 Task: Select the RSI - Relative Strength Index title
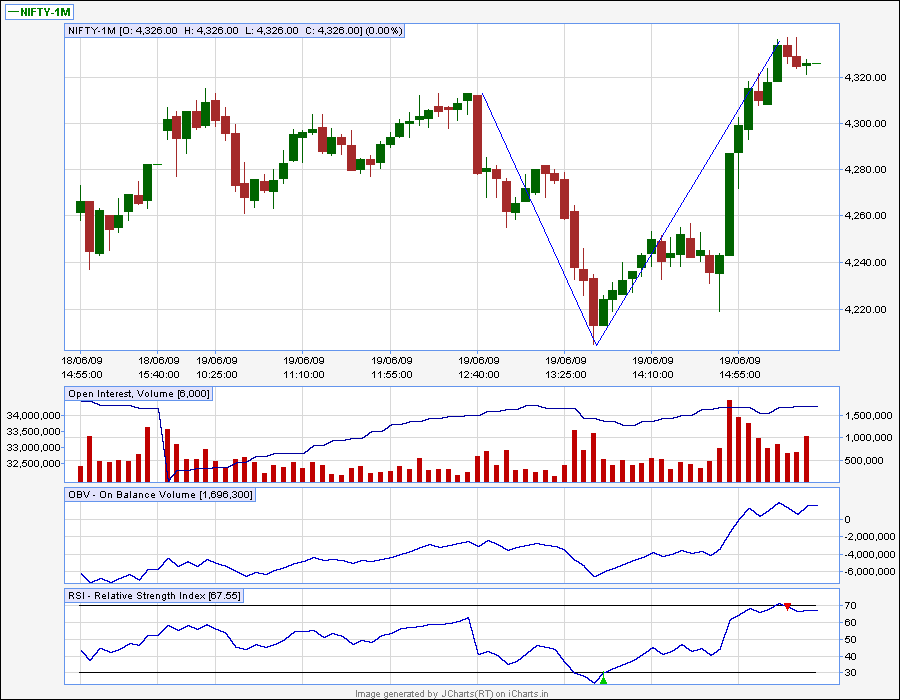[x=154, y=596]
